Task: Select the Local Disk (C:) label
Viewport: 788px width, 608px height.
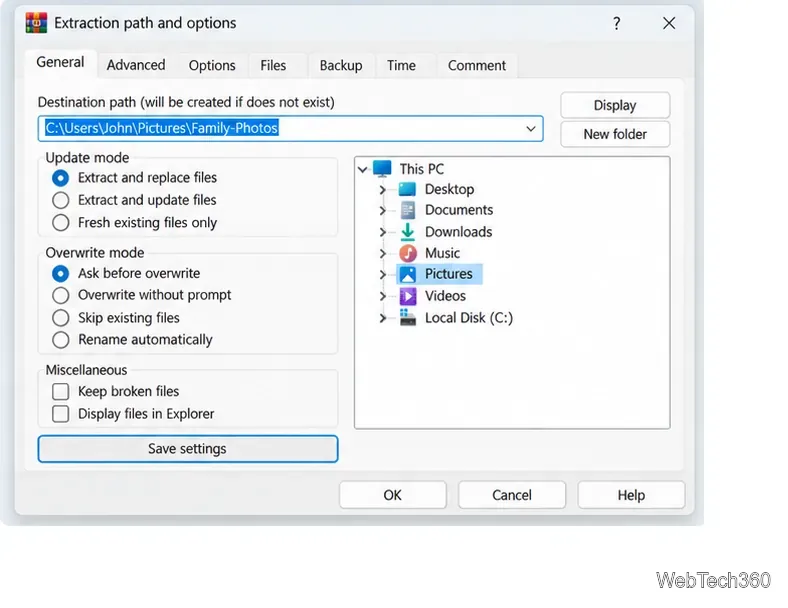Action: (469, 318)
